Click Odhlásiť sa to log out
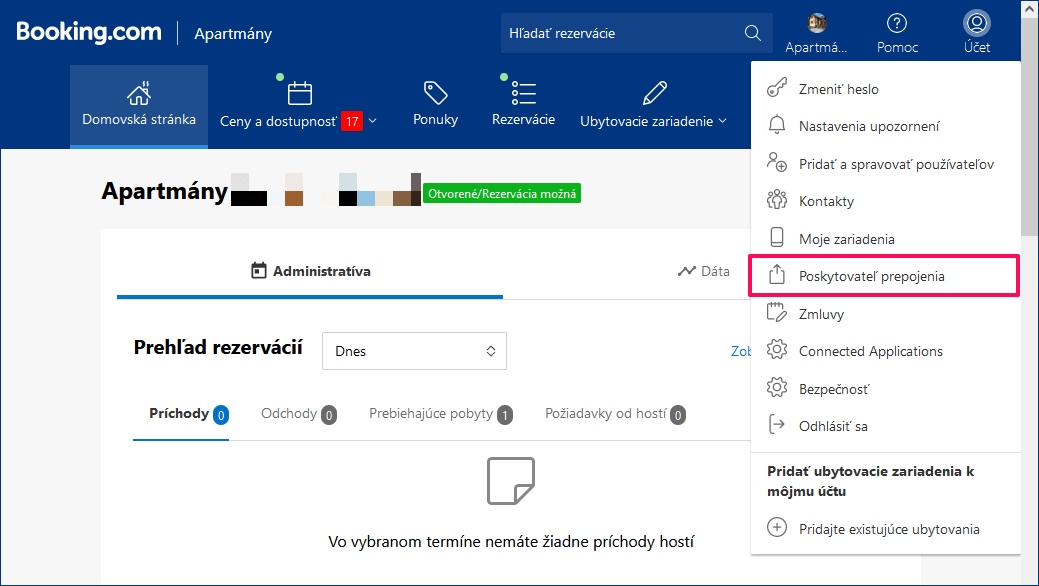The image size is (1039, 586). point(832,426)
